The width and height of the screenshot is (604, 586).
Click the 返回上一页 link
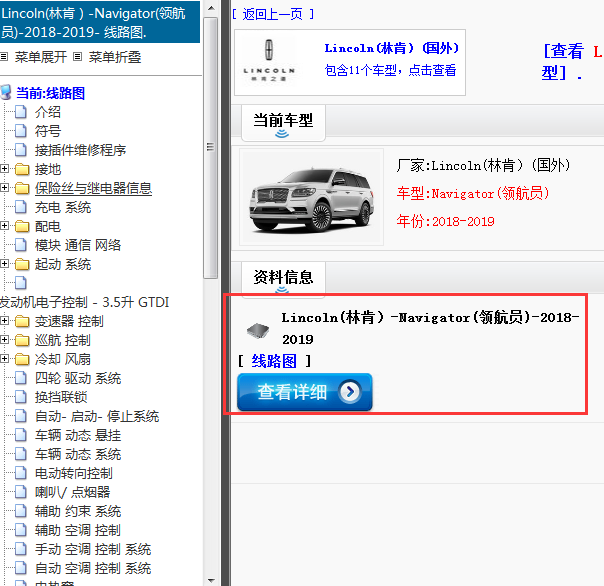(273, 14)
